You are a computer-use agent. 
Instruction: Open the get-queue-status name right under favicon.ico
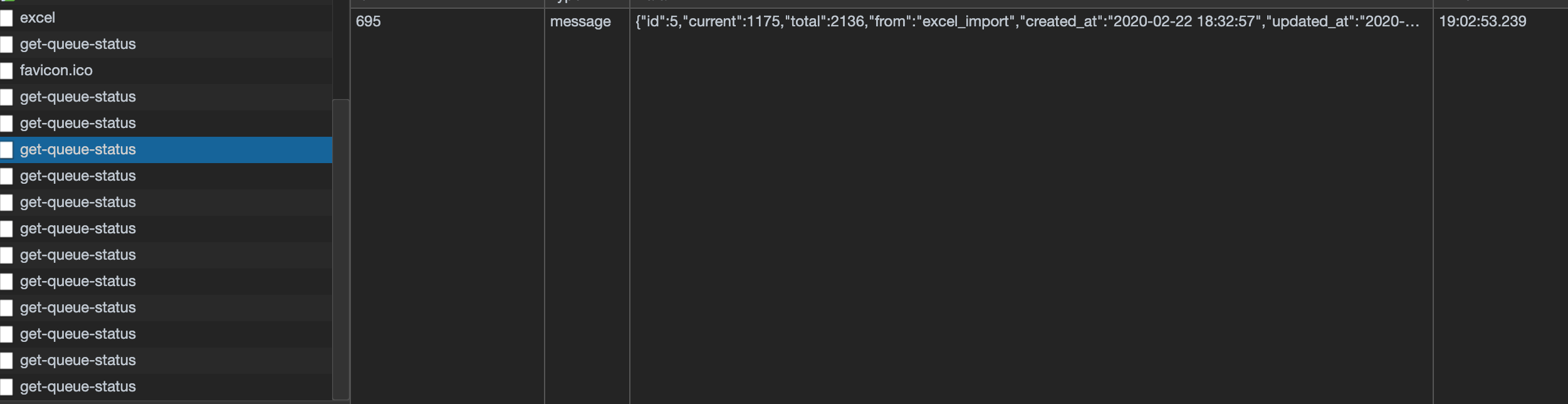(78, 97)
